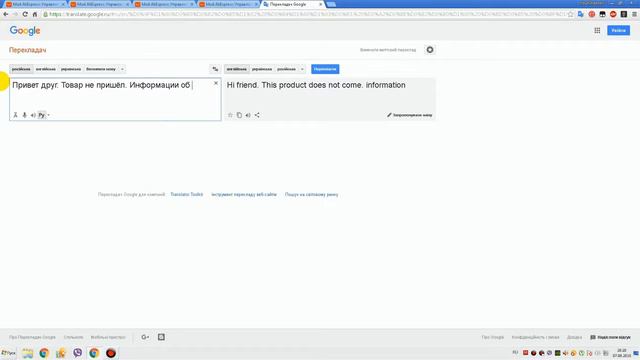The image size is (640, 360).
Task: Open the Windows Start button
Action: pos(9,353)
